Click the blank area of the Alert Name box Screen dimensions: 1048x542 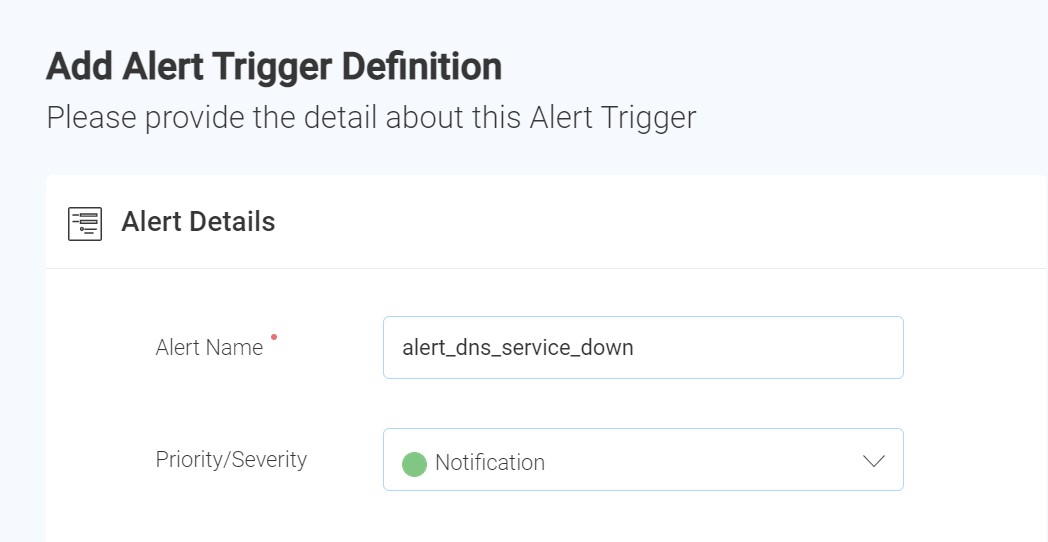point(769,348)
